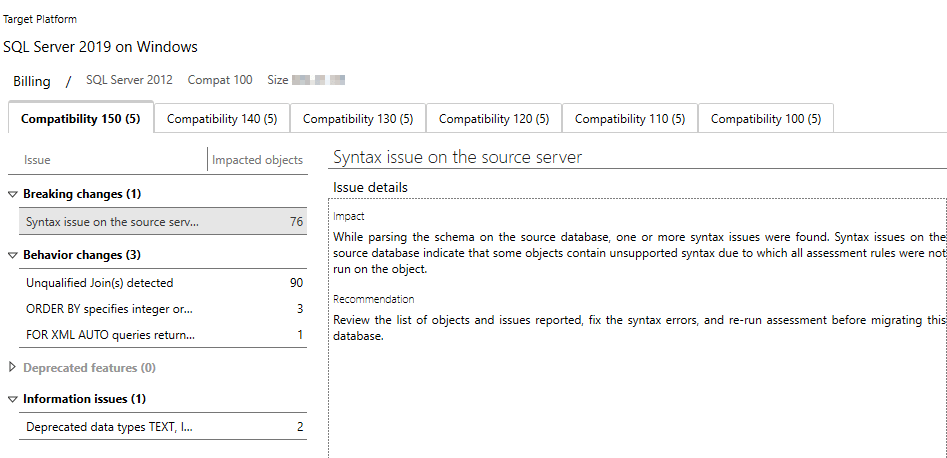Open the Compatibility 110 (5) tab
Screen dimensions: 947x458
[629, 119]
